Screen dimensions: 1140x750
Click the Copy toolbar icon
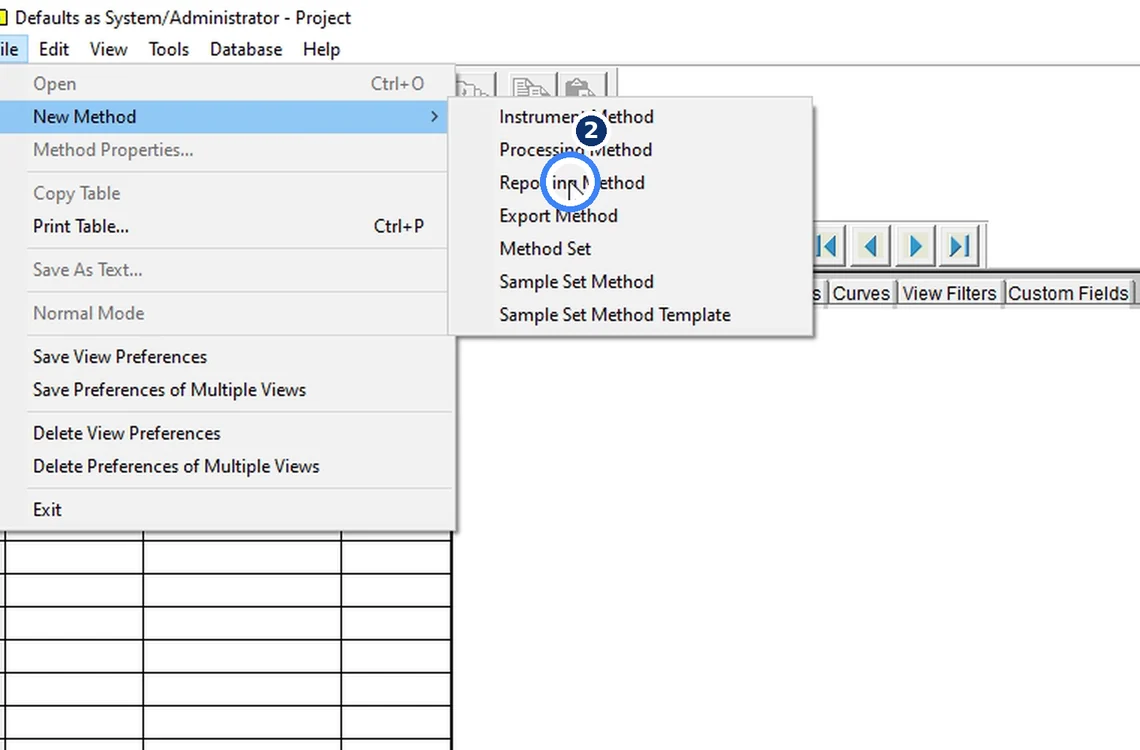point(531,87)
